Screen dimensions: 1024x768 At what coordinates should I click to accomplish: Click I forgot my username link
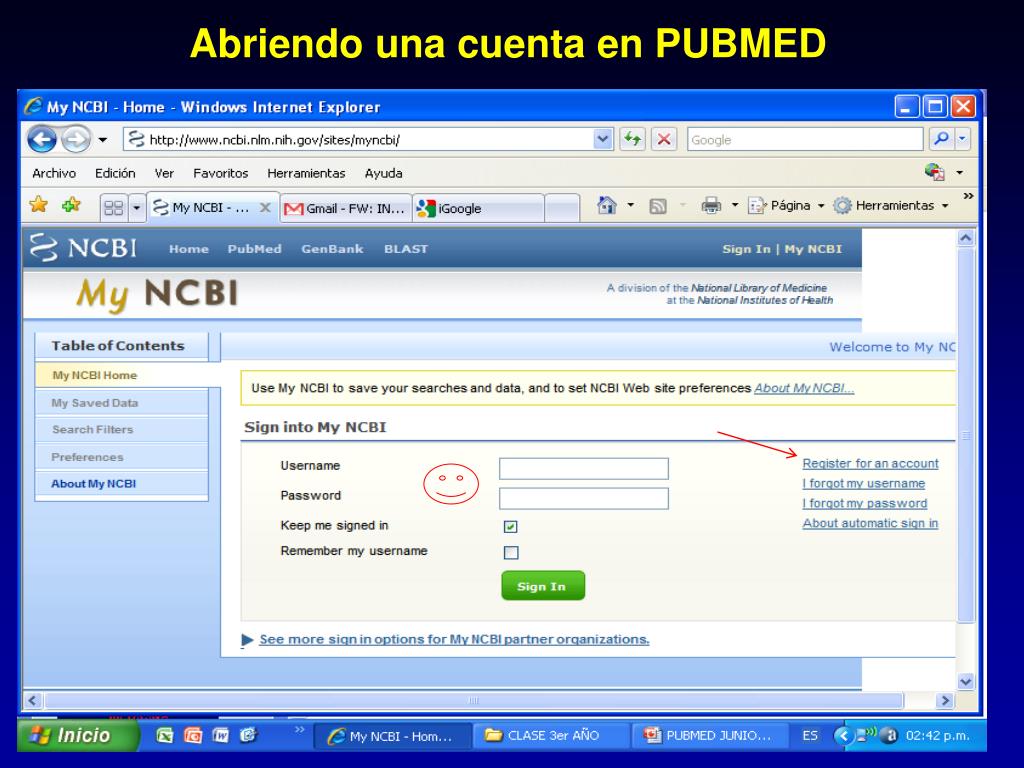[863, 483]
